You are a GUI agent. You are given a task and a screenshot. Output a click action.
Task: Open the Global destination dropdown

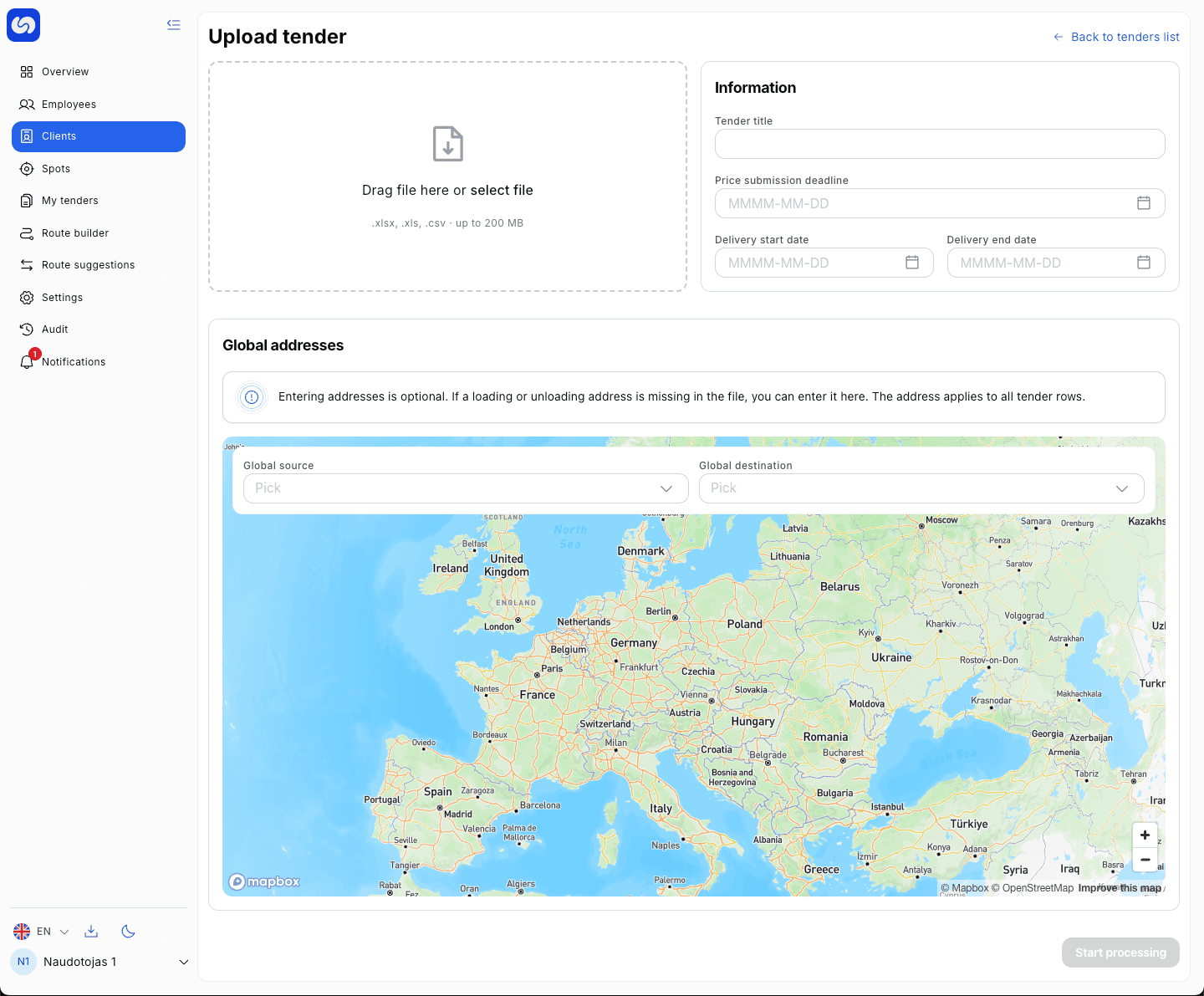coord(921,488)
